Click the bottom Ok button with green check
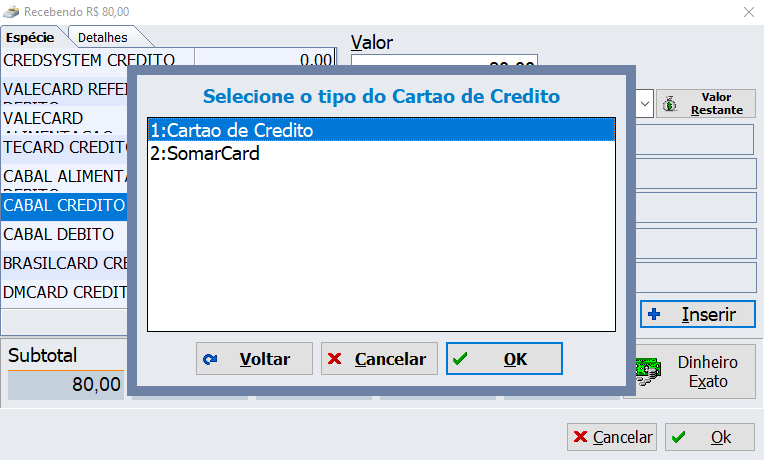The height and width of the screenshot is (460, 764). coord(709,437)
